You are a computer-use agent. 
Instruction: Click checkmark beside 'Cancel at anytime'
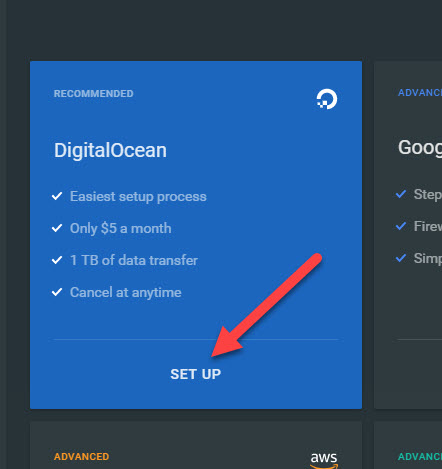(x=57, y=292)
